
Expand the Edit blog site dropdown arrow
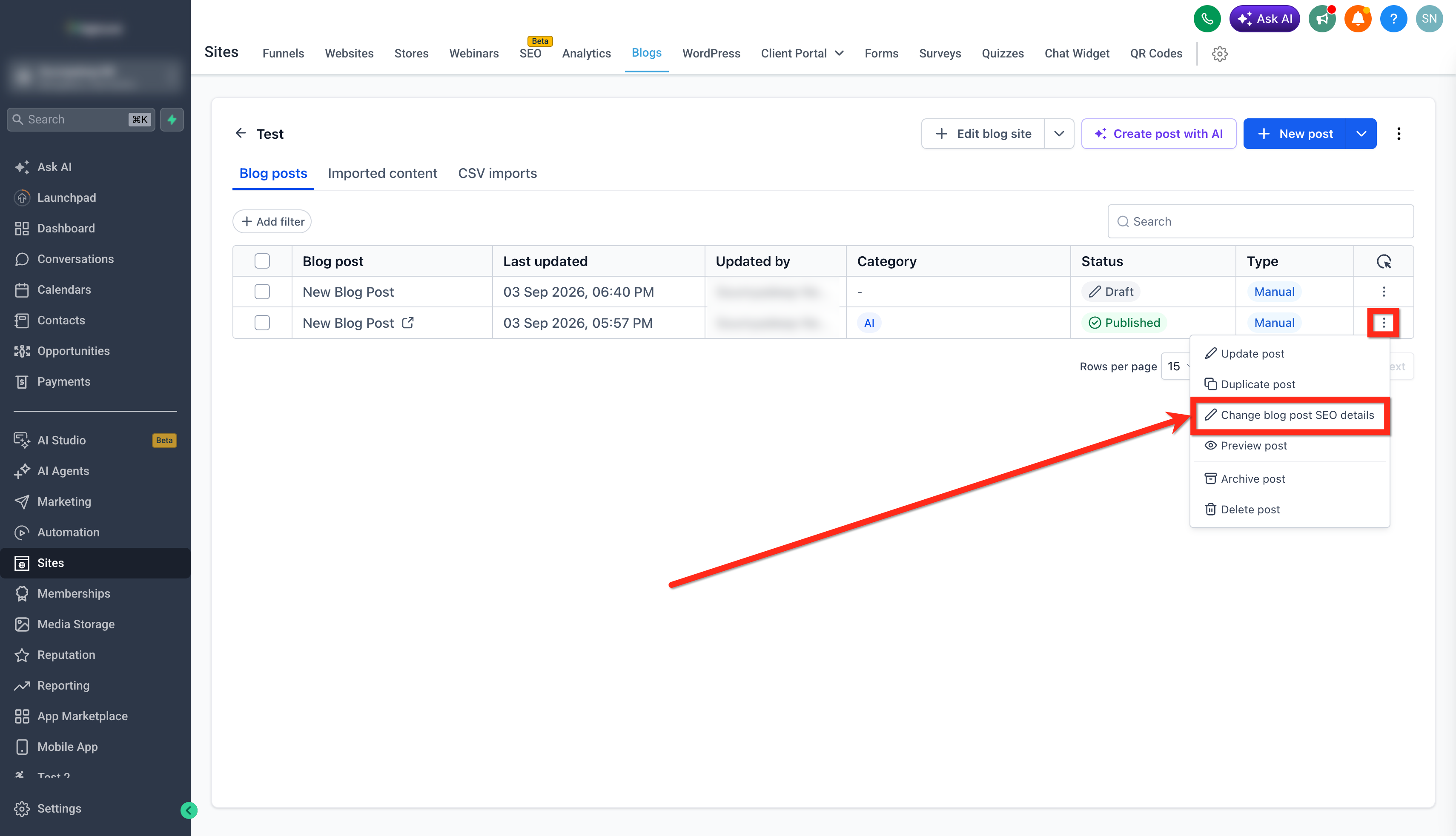(1059, 134)
